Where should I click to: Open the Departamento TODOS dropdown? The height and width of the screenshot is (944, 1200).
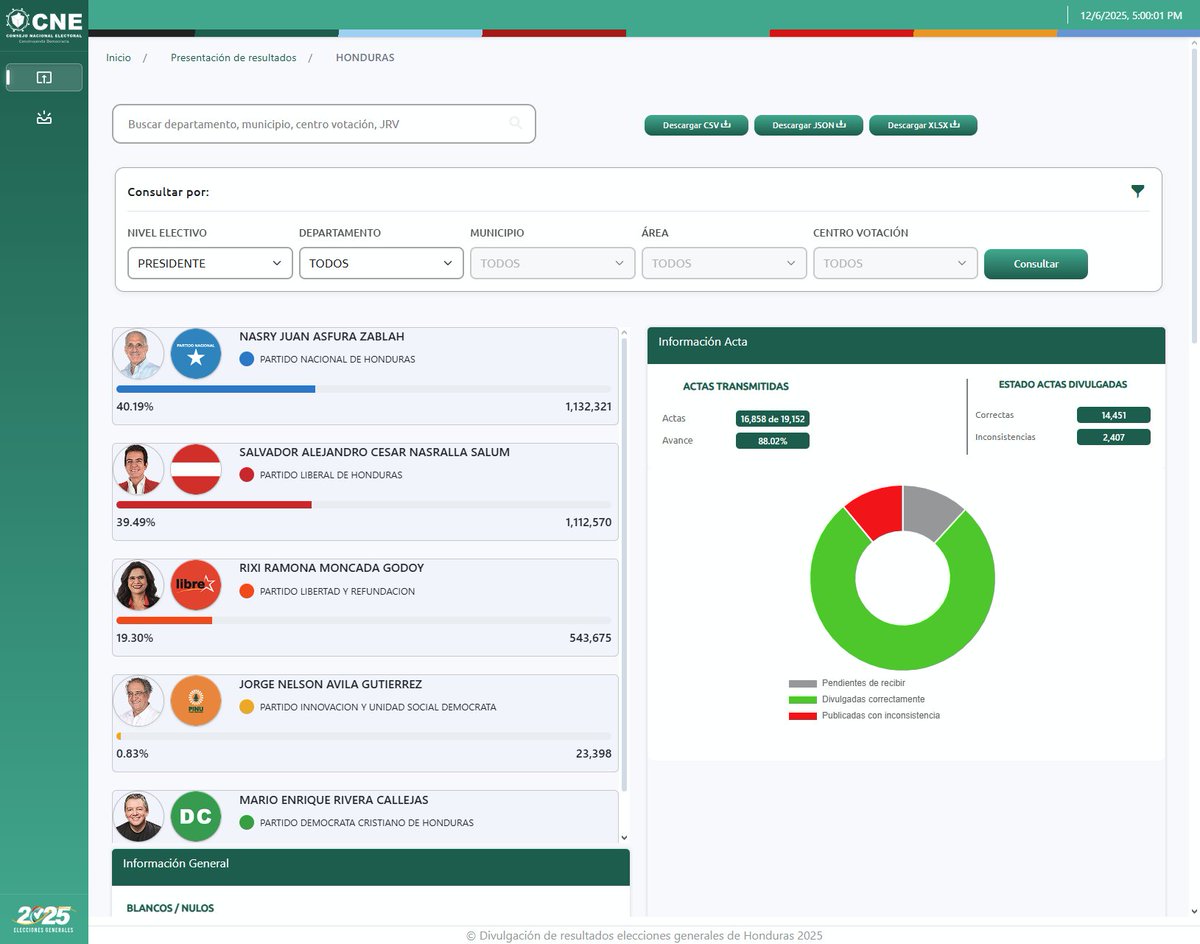click(381, 263)
